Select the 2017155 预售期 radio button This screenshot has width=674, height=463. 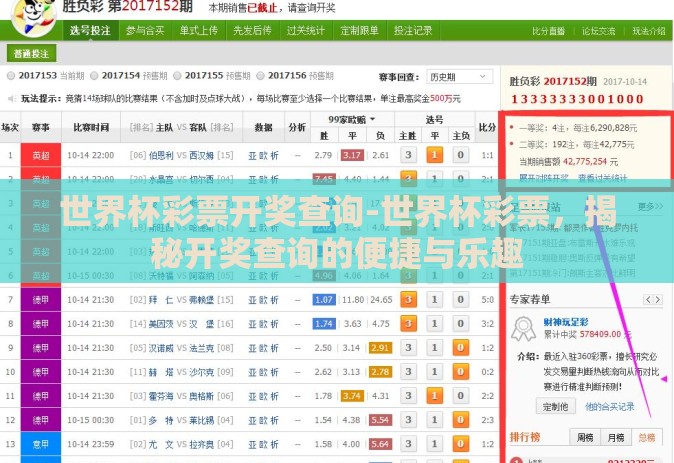(177, 76)
